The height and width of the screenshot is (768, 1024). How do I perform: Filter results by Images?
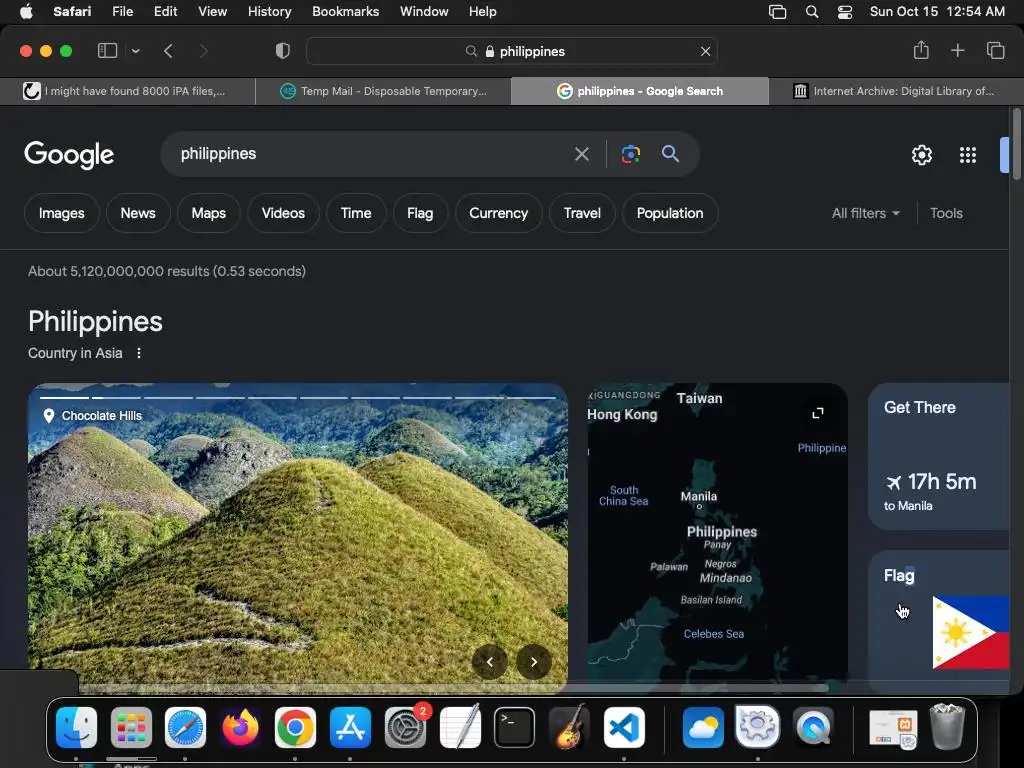61,213
